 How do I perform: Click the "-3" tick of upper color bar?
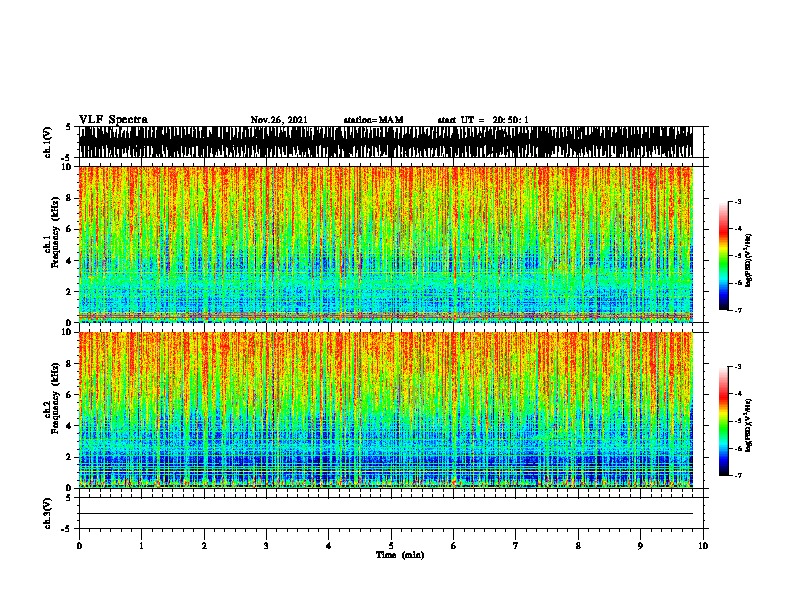[x=738, y=201]
